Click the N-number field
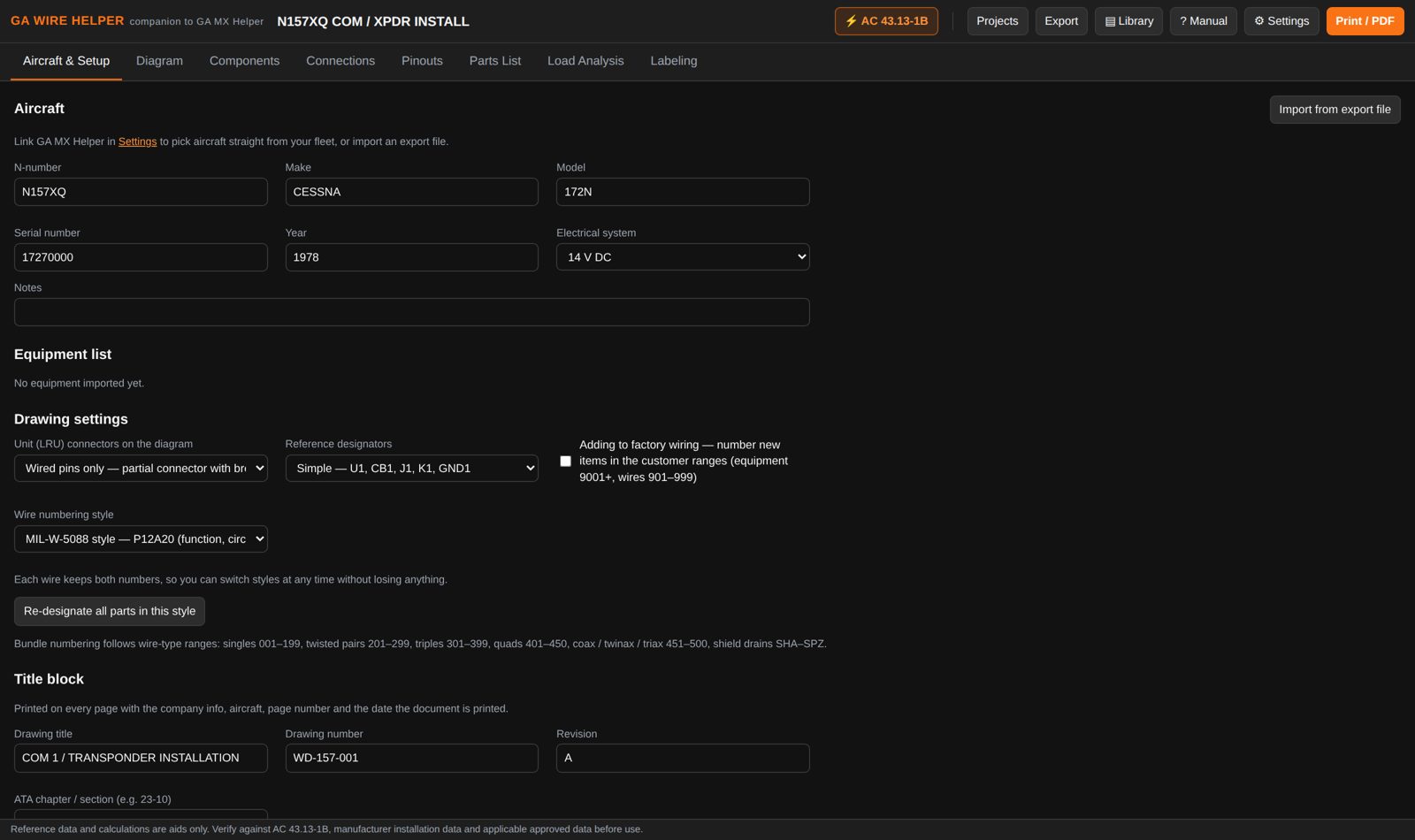Image resolution: width=1415 pixels, height=840 pixels. coord(141,192)
